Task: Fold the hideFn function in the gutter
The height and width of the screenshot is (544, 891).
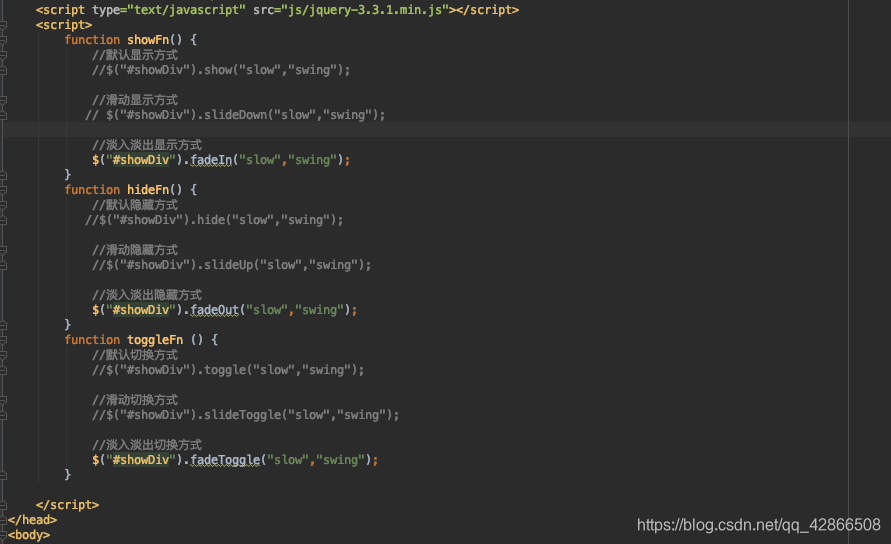Action: 3,190
